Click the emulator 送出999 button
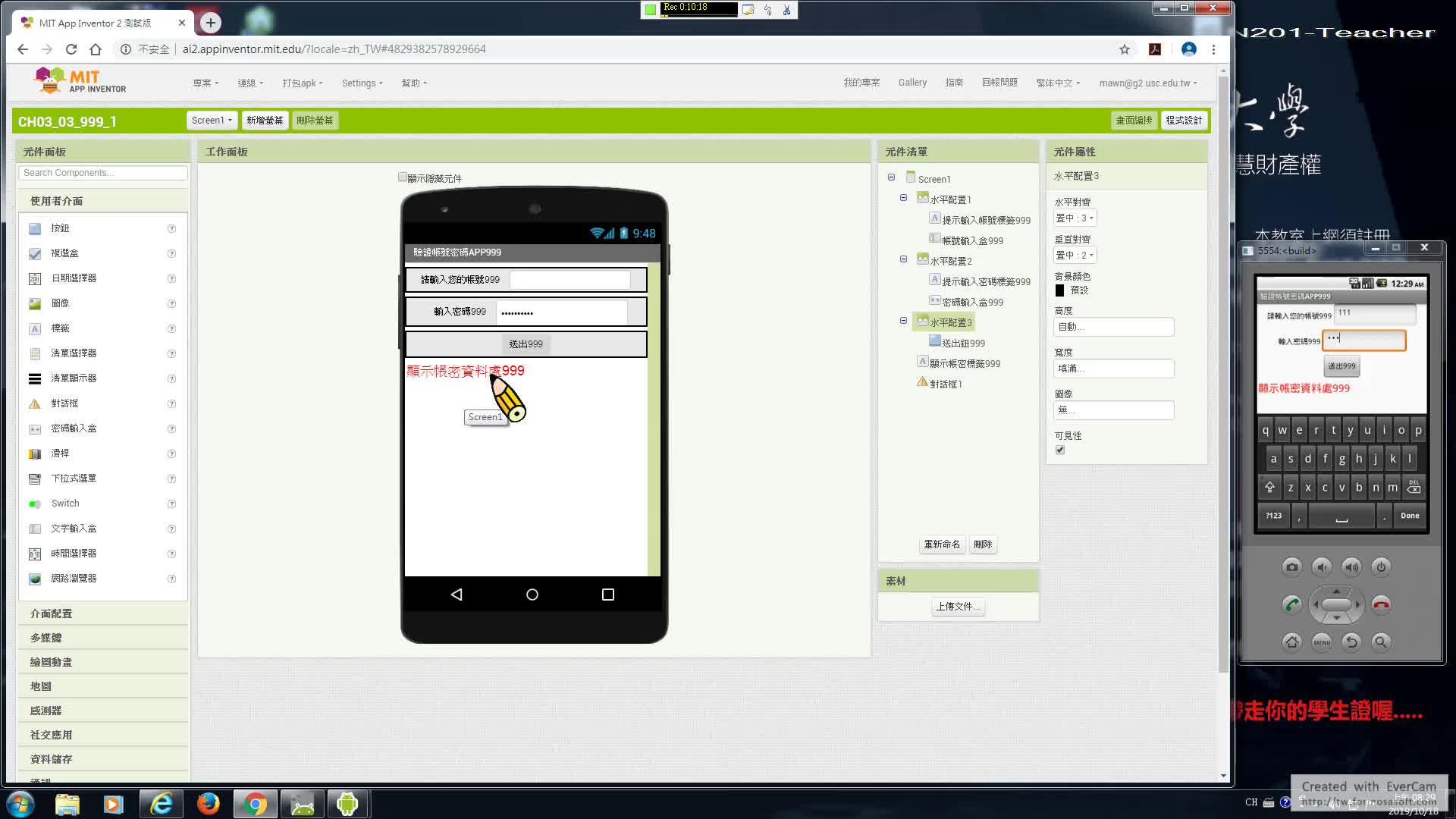The image size is (1456, 819). 1341,366
